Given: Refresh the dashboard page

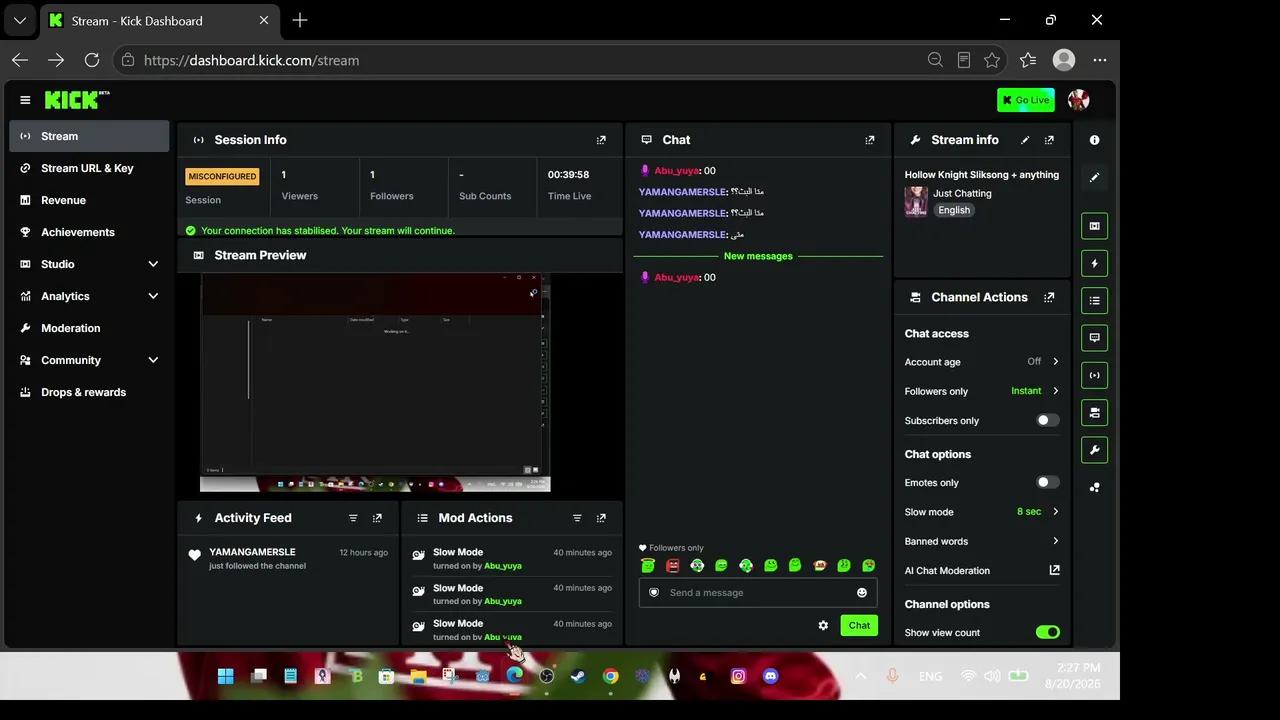Looking at the screenshot, I should 92,60.
